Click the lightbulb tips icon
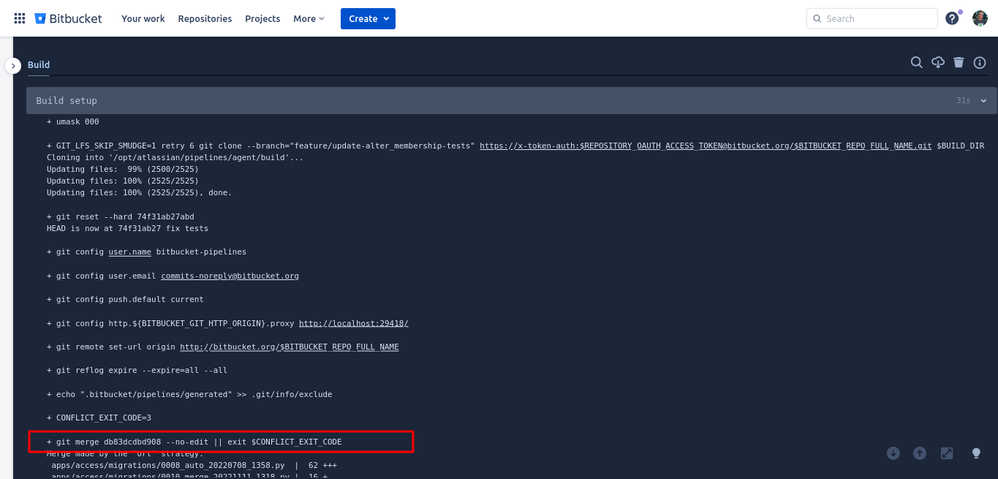Viewport: 998px width, 479px height. point(976,453)
